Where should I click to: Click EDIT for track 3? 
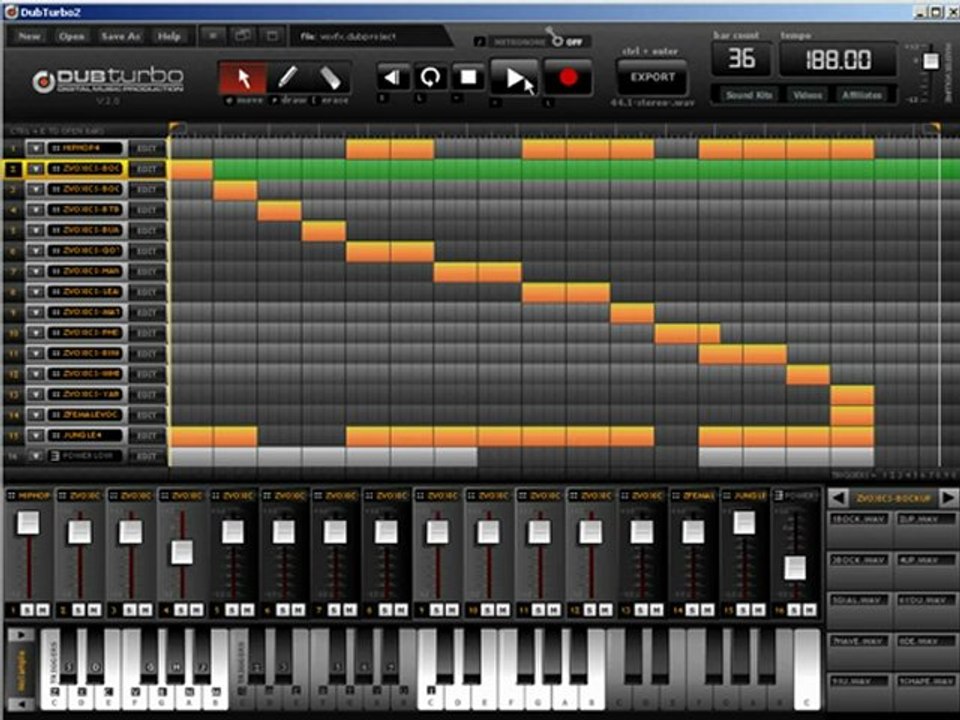[x=146, y=189]
